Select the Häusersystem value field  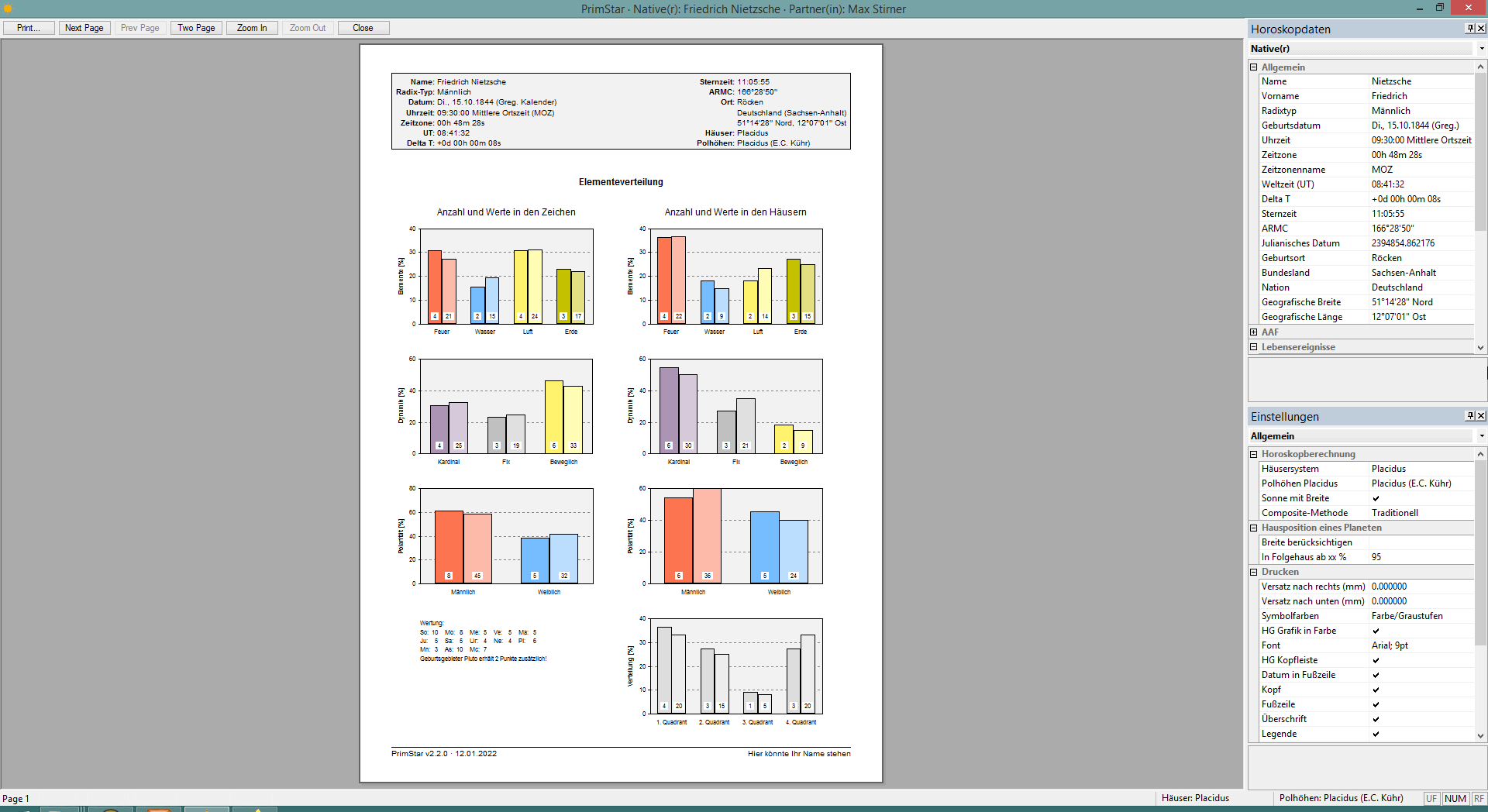point(1421,469)
